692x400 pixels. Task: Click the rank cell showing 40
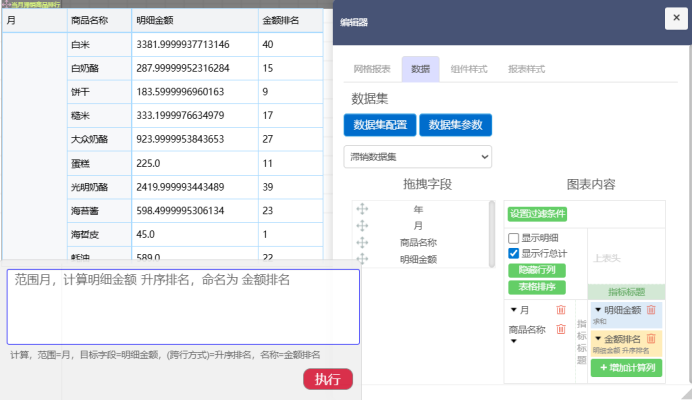coord(291,44)
